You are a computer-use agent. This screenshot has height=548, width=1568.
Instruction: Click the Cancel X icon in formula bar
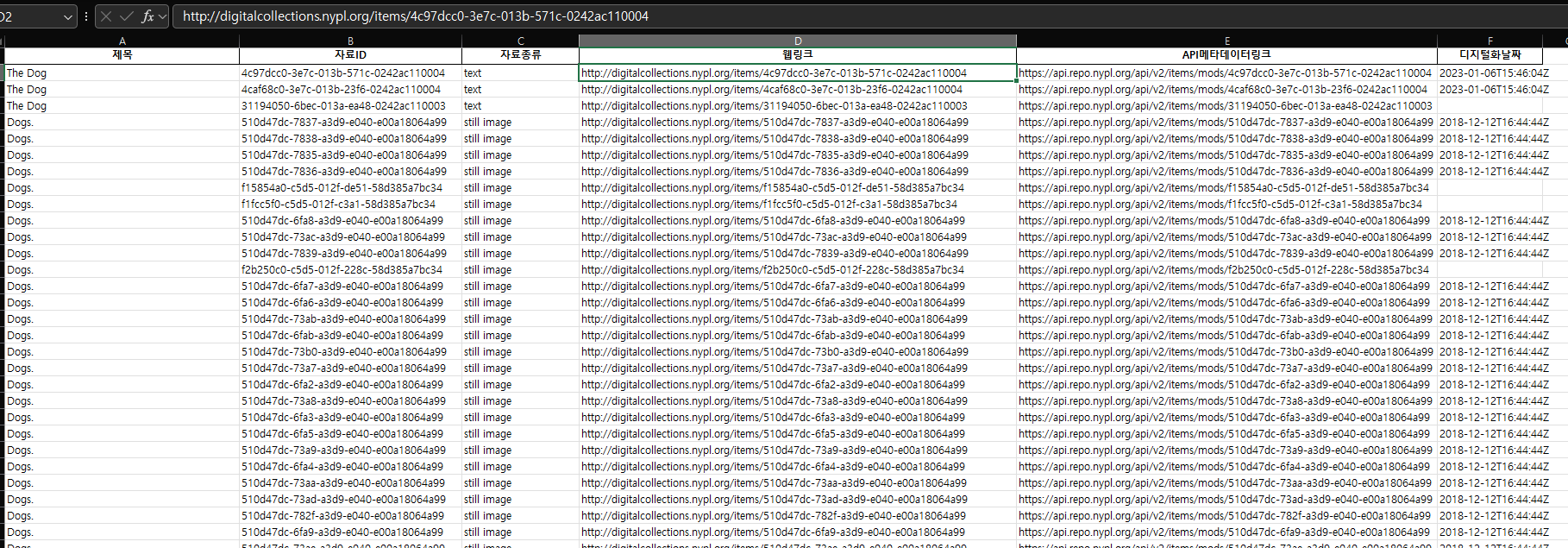(106, 16)
